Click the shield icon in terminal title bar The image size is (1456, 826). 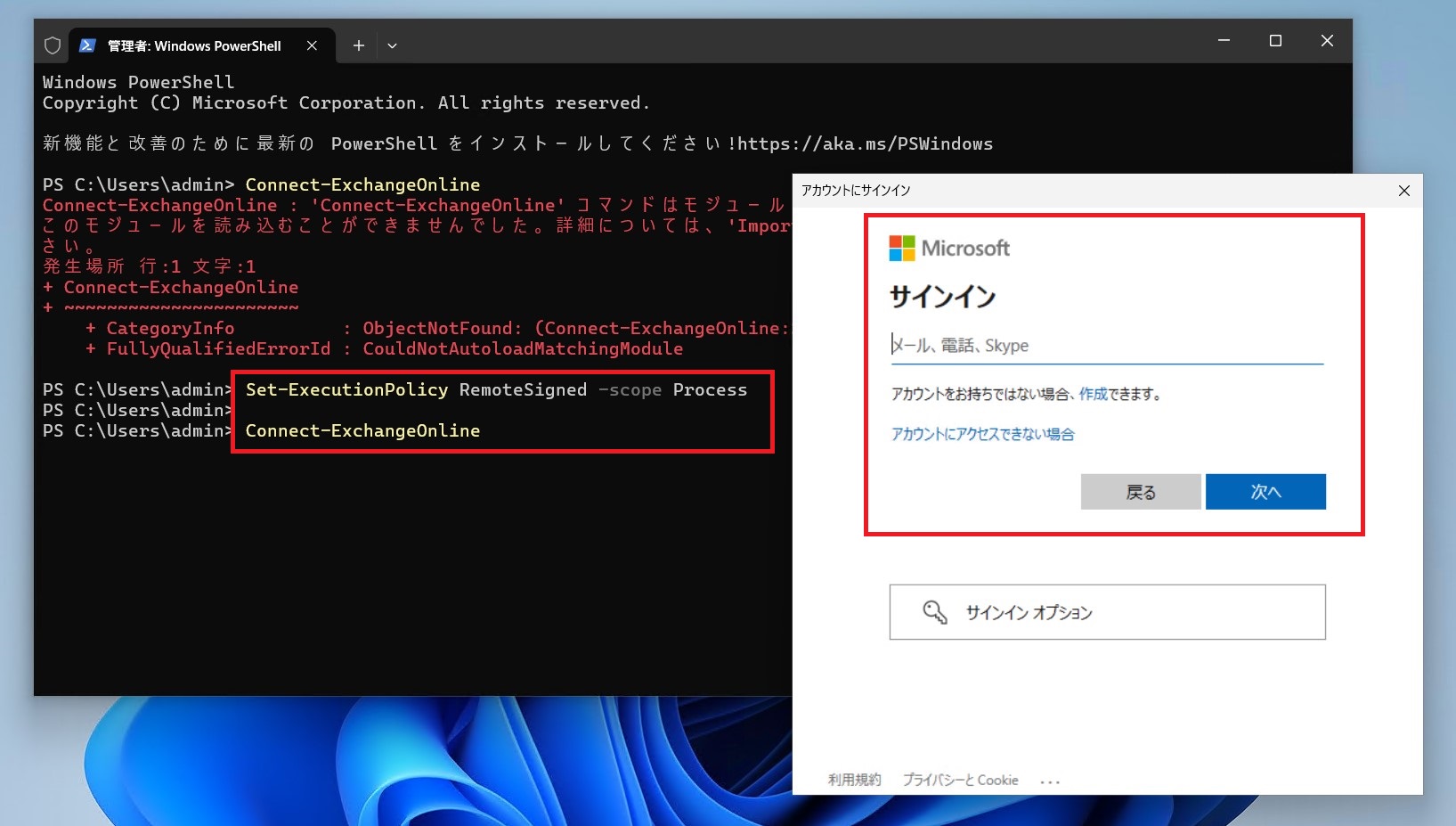click(53, 45)
